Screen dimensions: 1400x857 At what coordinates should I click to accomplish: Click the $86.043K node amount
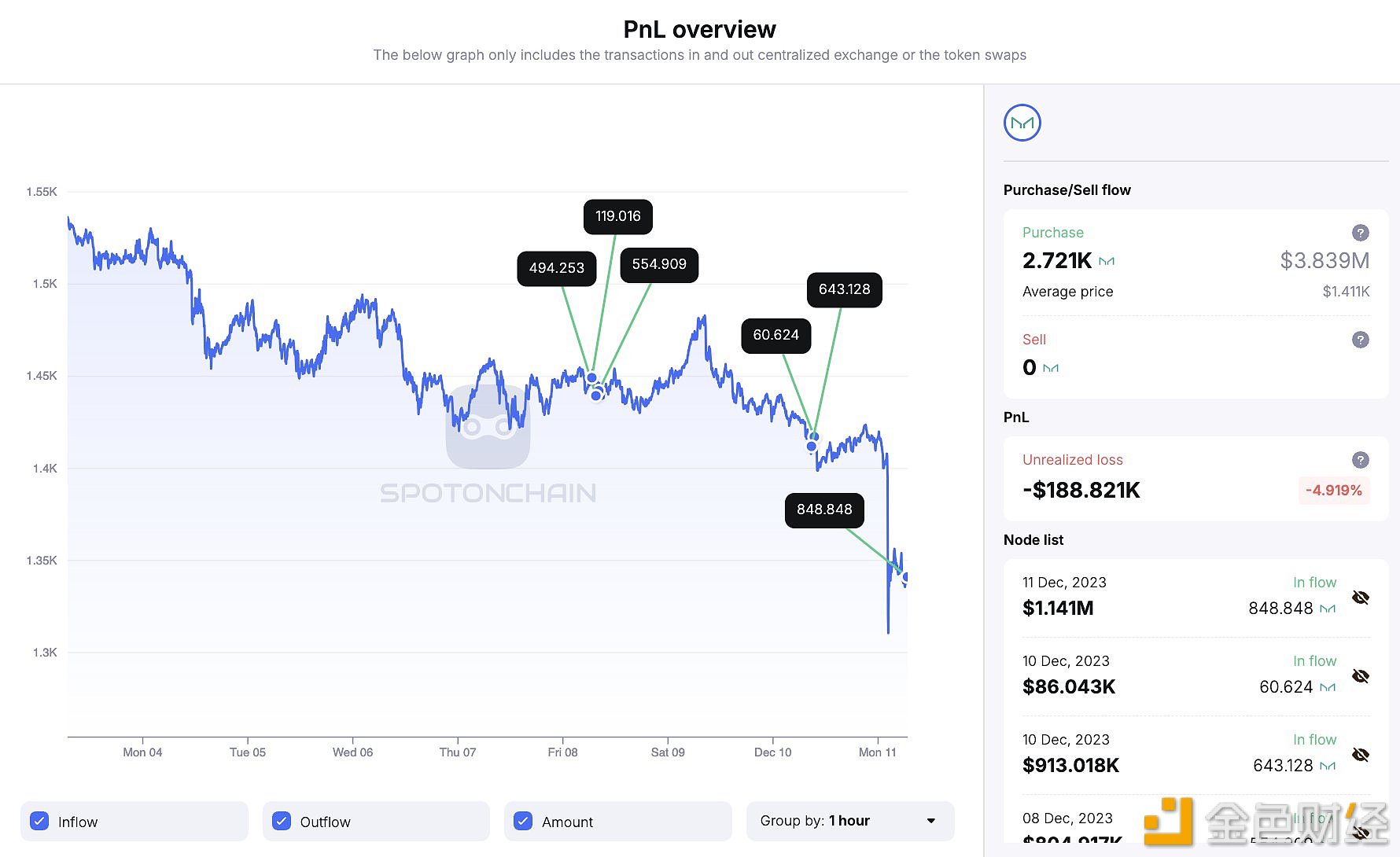[x=1069, y=686]
